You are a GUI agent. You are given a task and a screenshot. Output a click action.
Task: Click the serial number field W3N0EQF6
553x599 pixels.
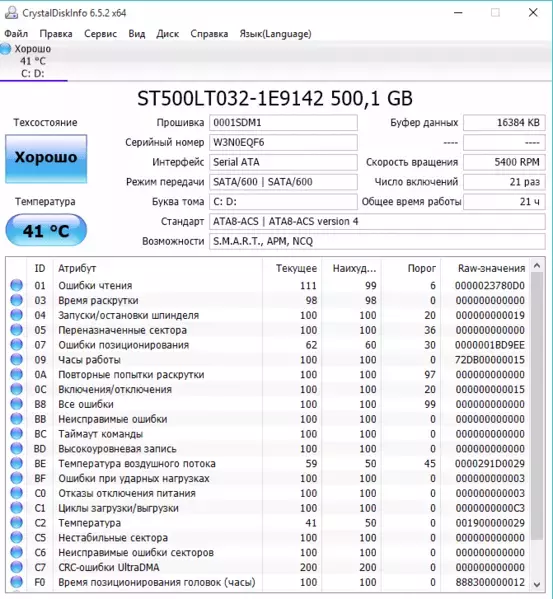point(283,142)
